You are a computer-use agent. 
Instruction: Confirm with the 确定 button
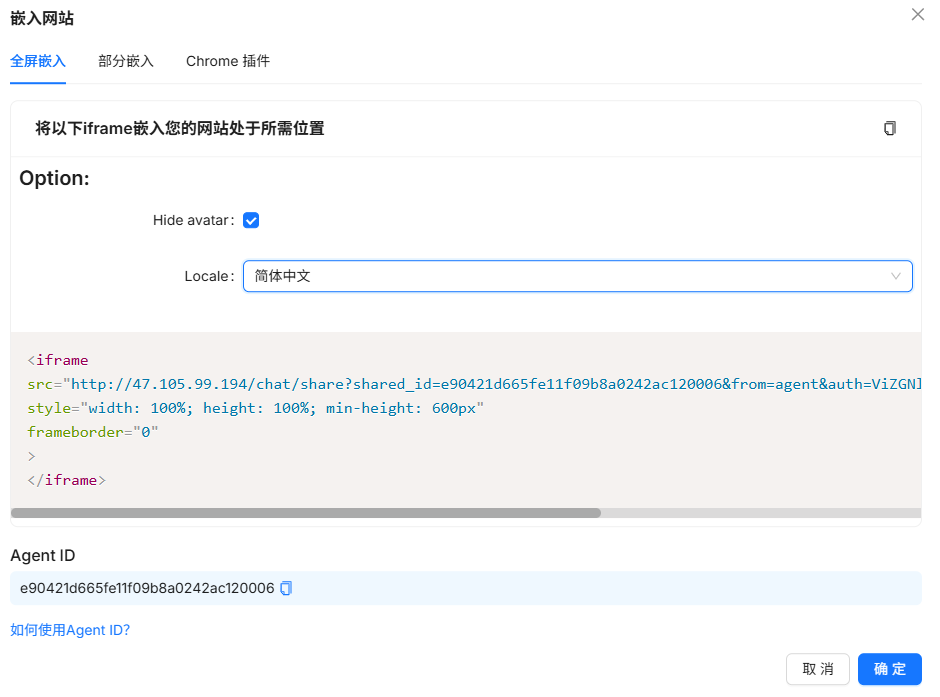[x=889, y=669]
